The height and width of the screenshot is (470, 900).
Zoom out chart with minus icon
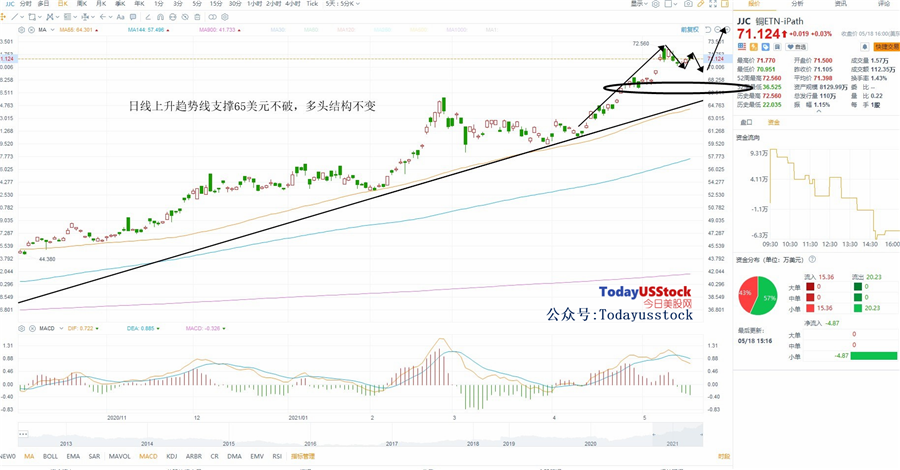pyautogui.click(x=717, y=29)
